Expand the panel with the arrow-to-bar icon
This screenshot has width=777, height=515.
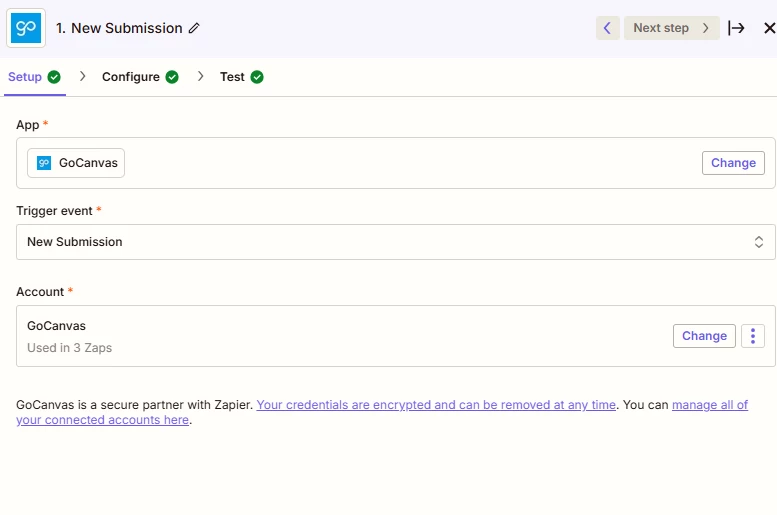(x=736, y=28)
